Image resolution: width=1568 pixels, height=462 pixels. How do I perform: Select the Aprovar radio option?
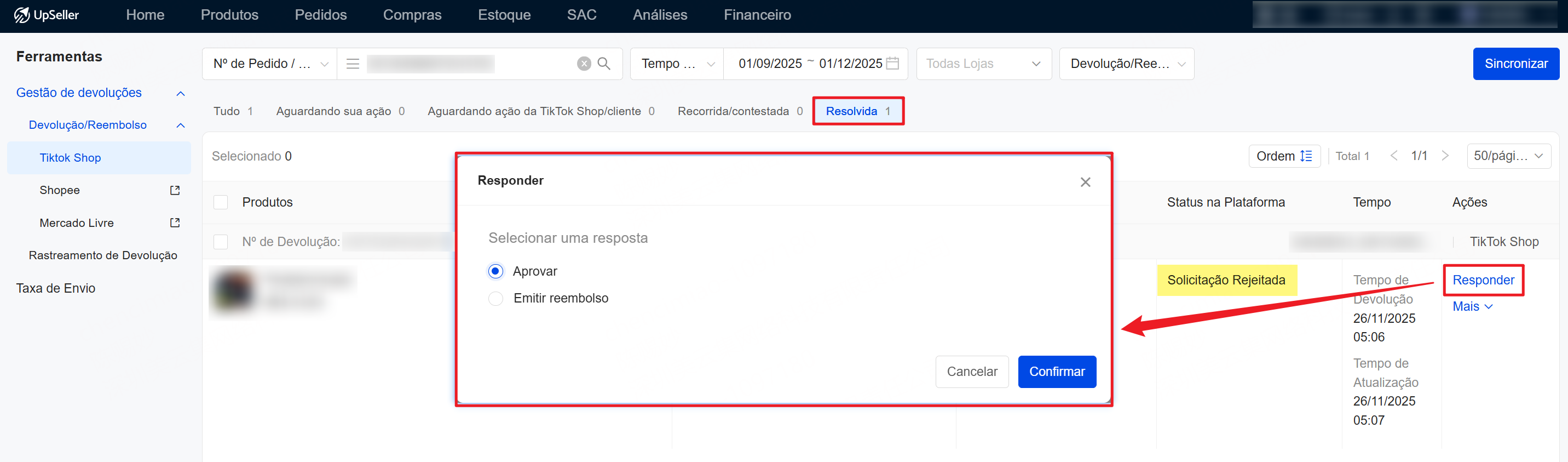(495, 271)
